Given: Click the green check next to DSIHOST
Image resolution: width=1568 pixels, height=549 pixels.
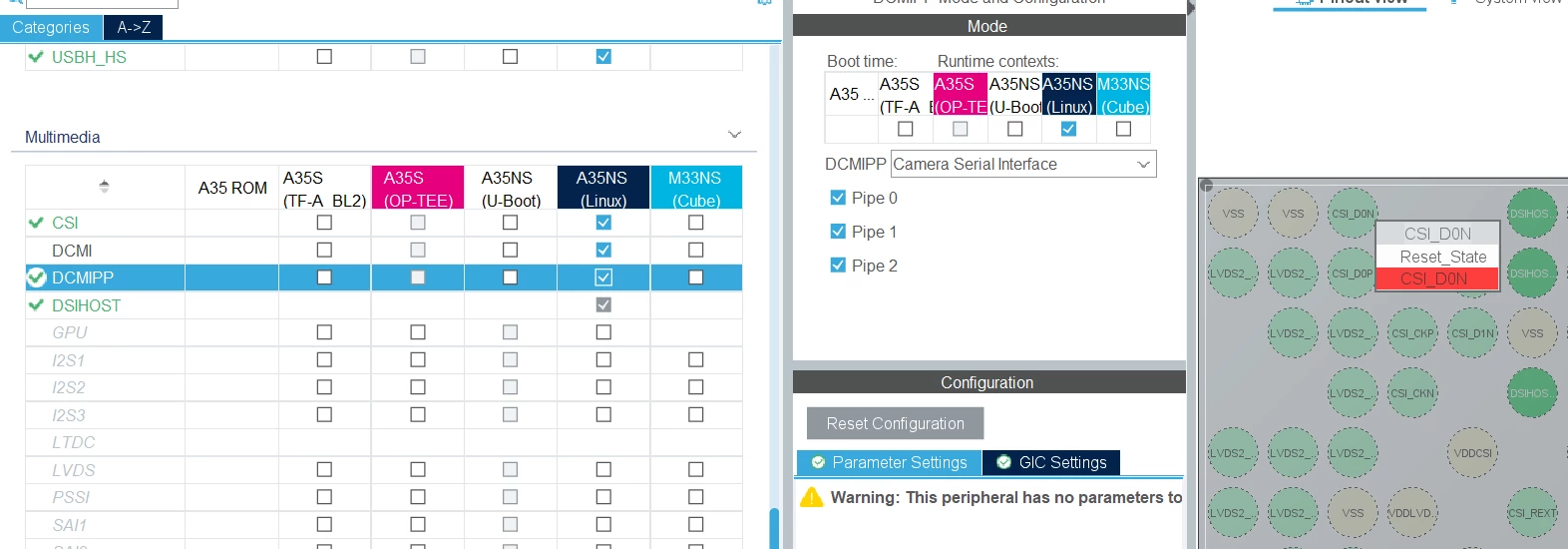Looking at the screenshot, I should coord(36,305).
